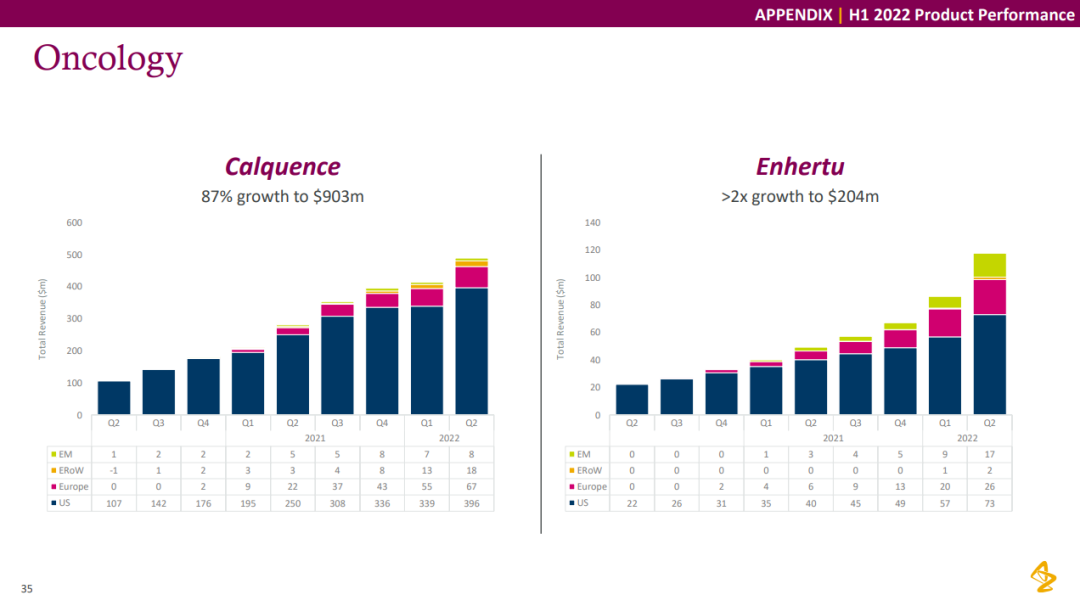This screenshot has width=1080, height=606.
Task: Click the AstraZeneca logo icon
Action: pos(1043,576)
